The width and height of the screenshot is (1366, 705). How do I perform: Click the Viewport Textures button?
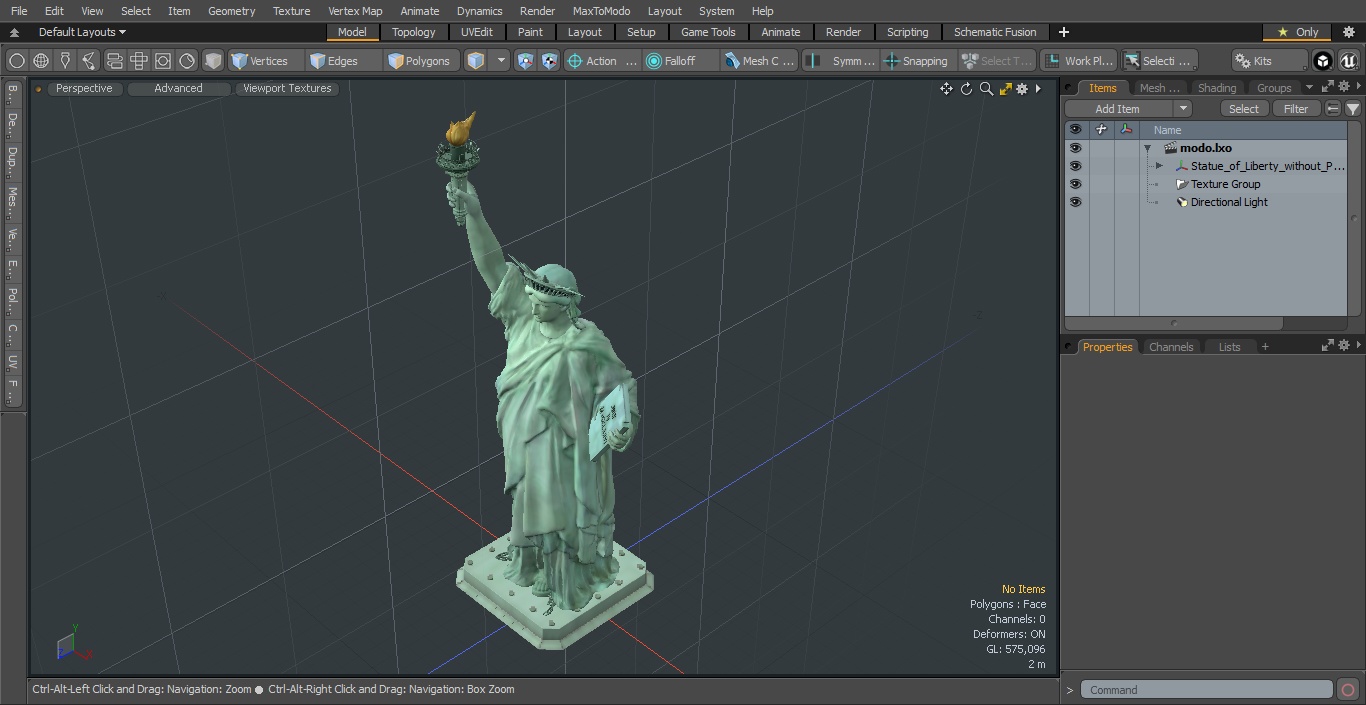(x=287, y=88)
